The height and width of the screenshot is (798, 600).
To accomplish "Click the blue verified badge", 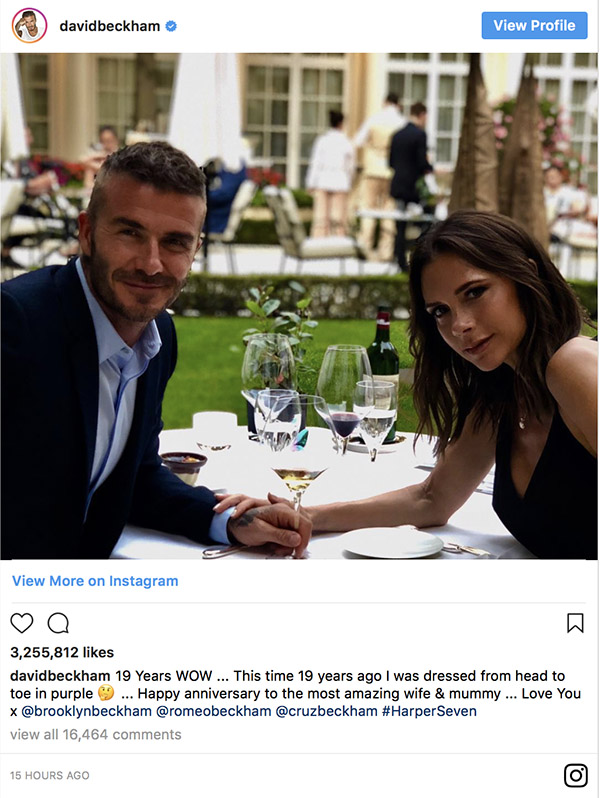I will [171, 26].
